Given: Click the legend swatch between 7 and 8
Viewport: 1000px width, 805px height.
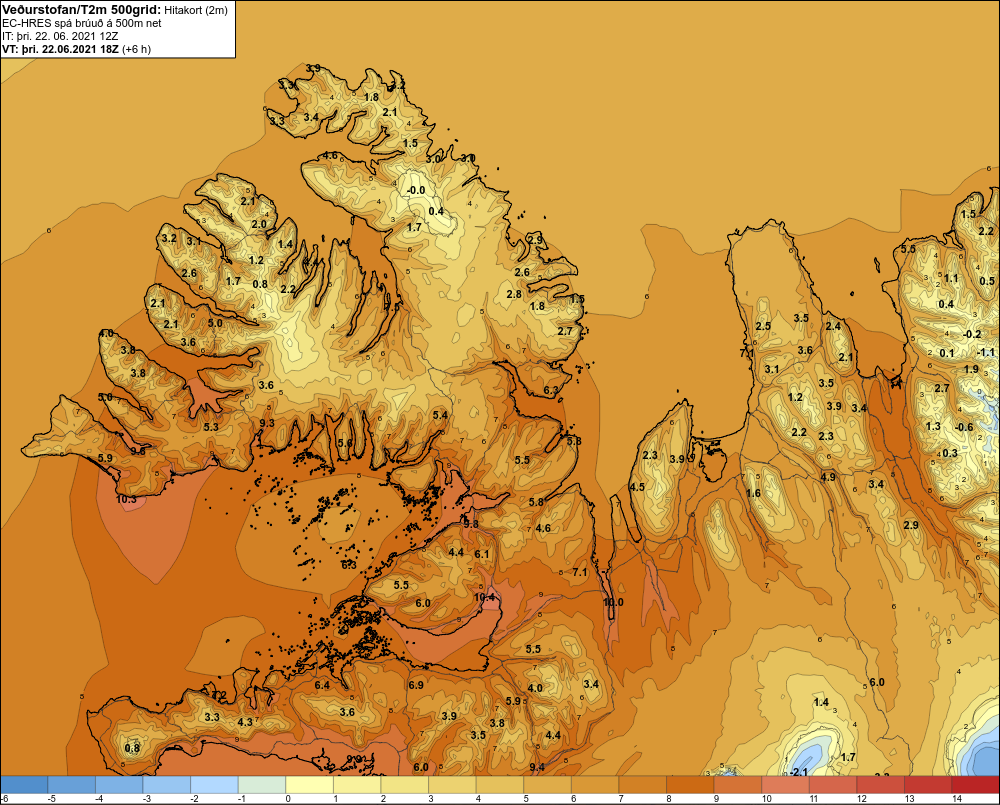Looking at the screenshot, I should tap(642, 785).
